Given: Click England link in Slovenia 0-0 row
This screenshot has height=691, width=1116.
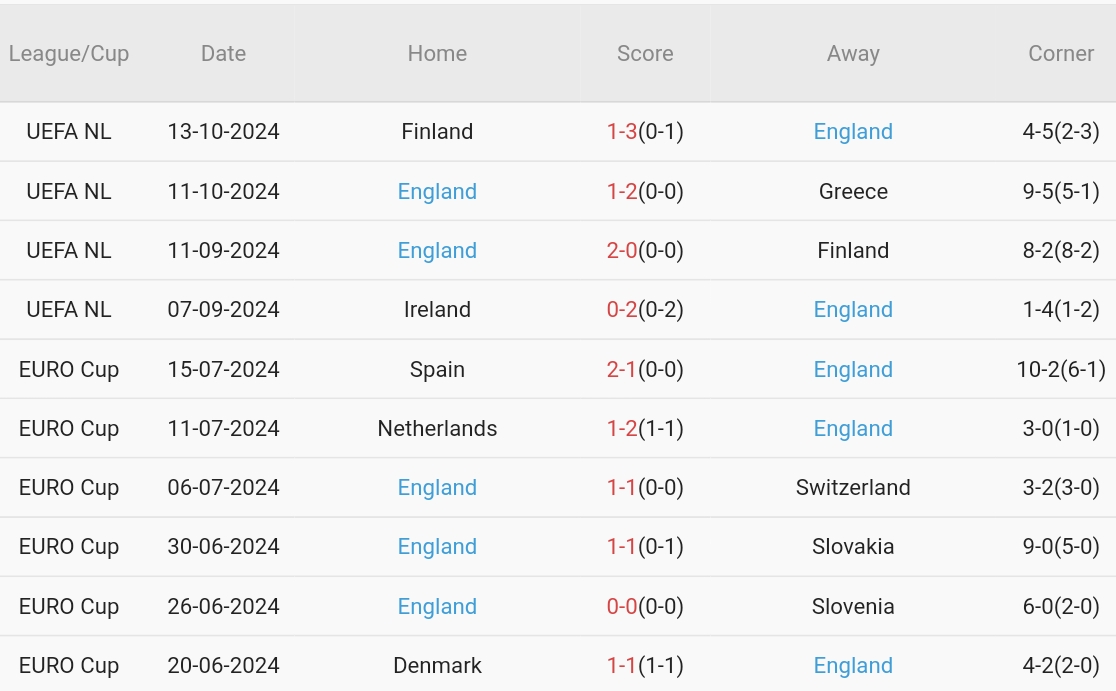Looking at the screenshot, I should click(x=437, y=606).
